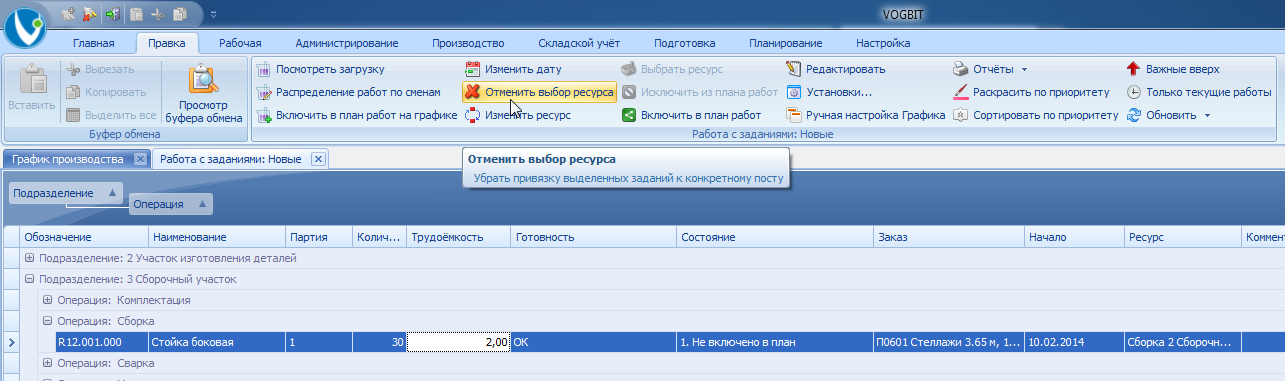Switch to the Складской учёт tab
Viewport: 1285px width, 381px height.
[x=579, y=43]
